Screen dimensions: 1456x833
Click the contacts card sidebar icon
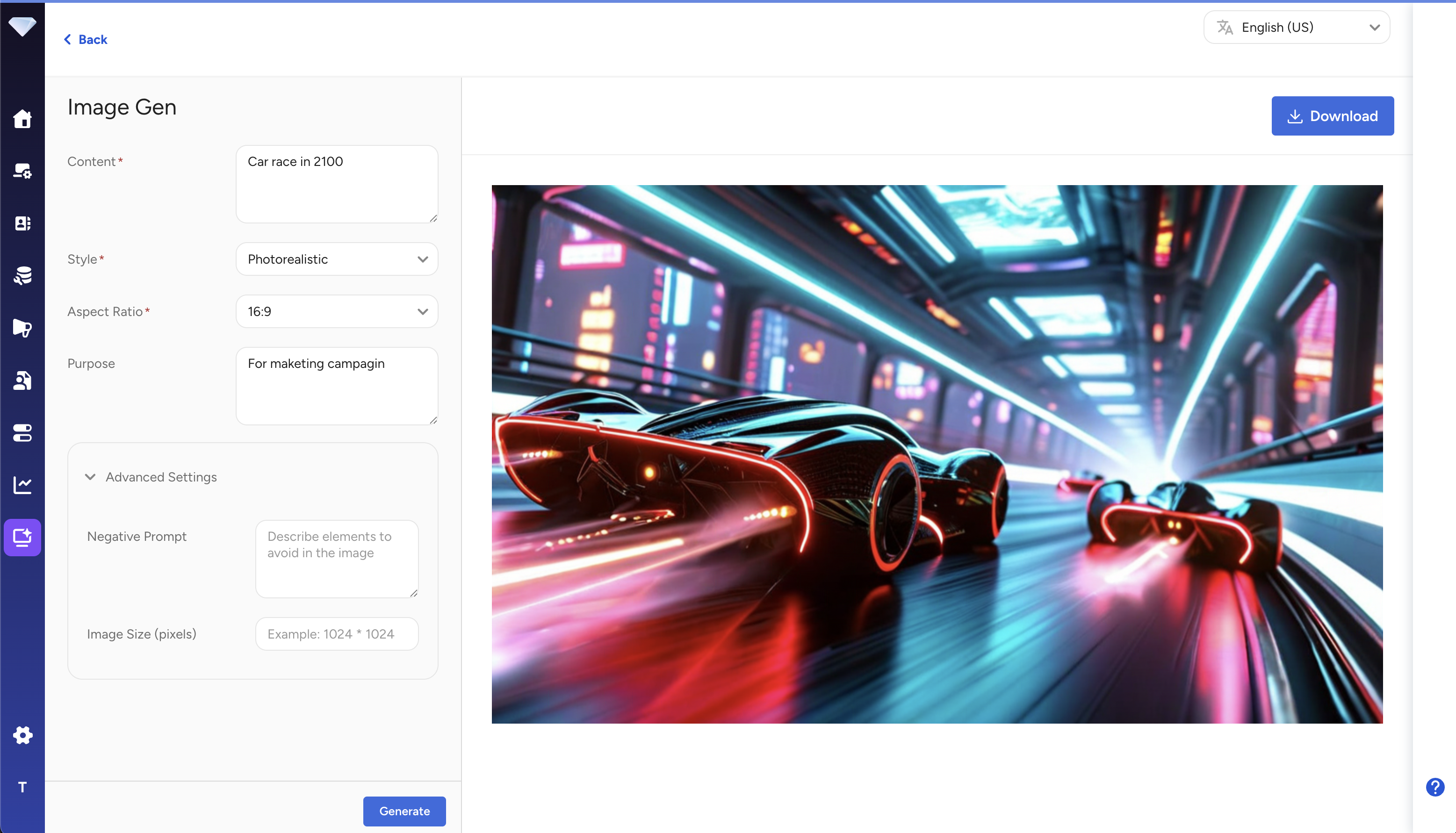tap(22, 223)
